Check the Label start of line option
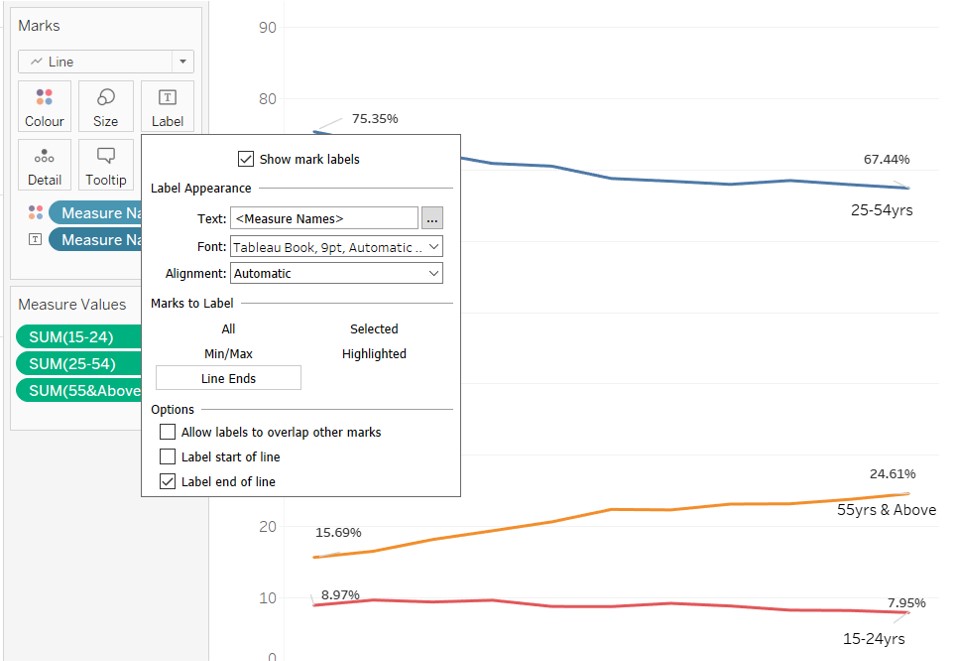Image resolution: width=956 pixels, height=661 pixels. (x=168, y=457)
